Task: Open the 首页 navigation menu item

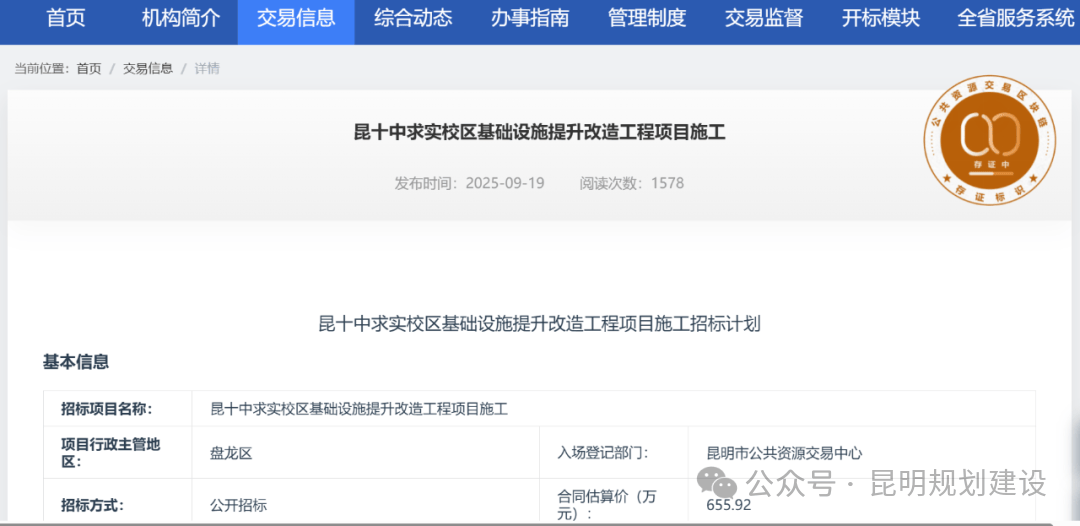Action: [66, 19]
